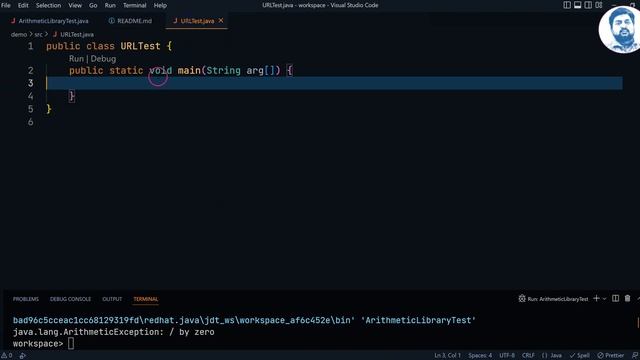Click the main method name

(x=189, y=71)
